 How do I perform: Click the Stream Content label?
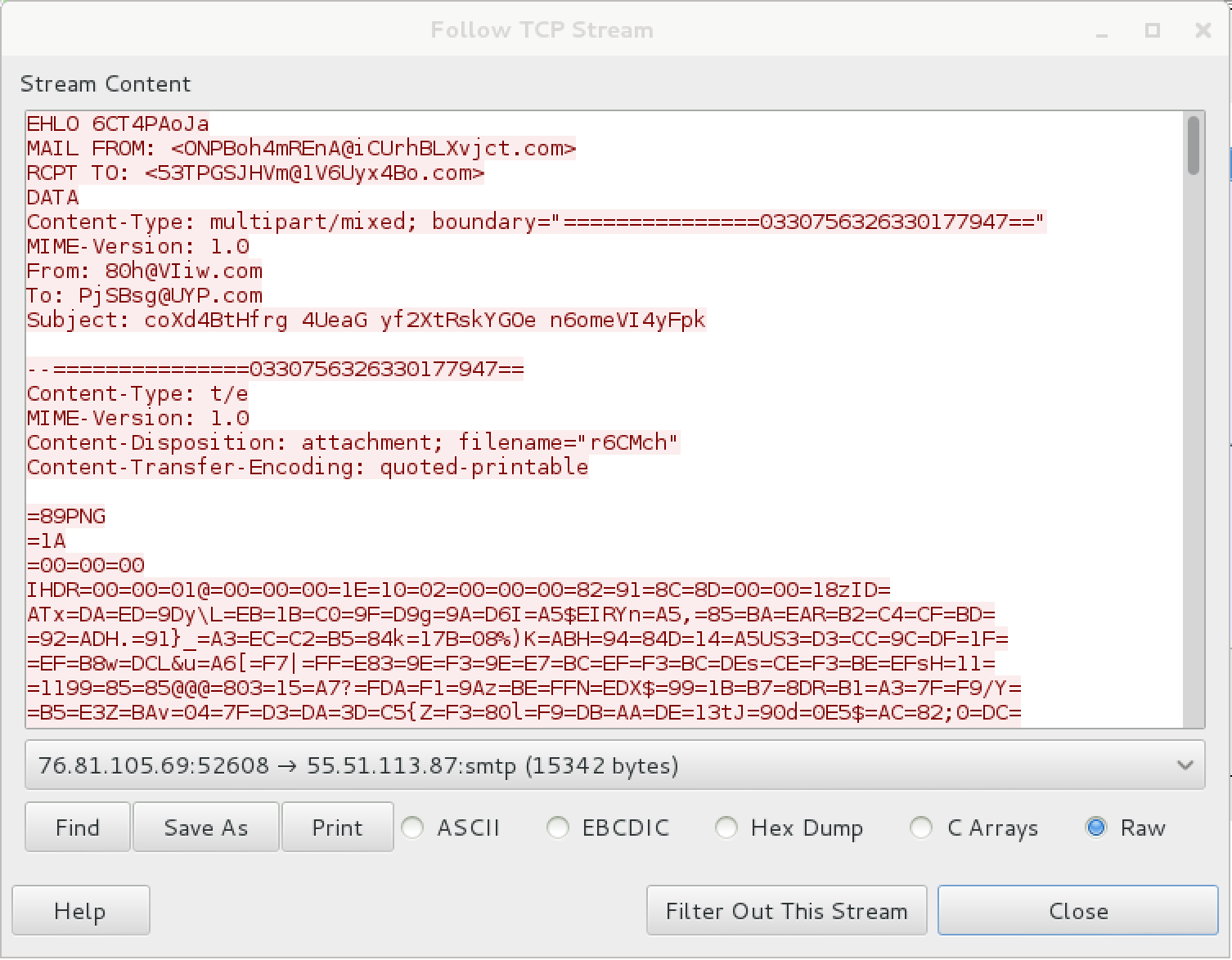106,83
